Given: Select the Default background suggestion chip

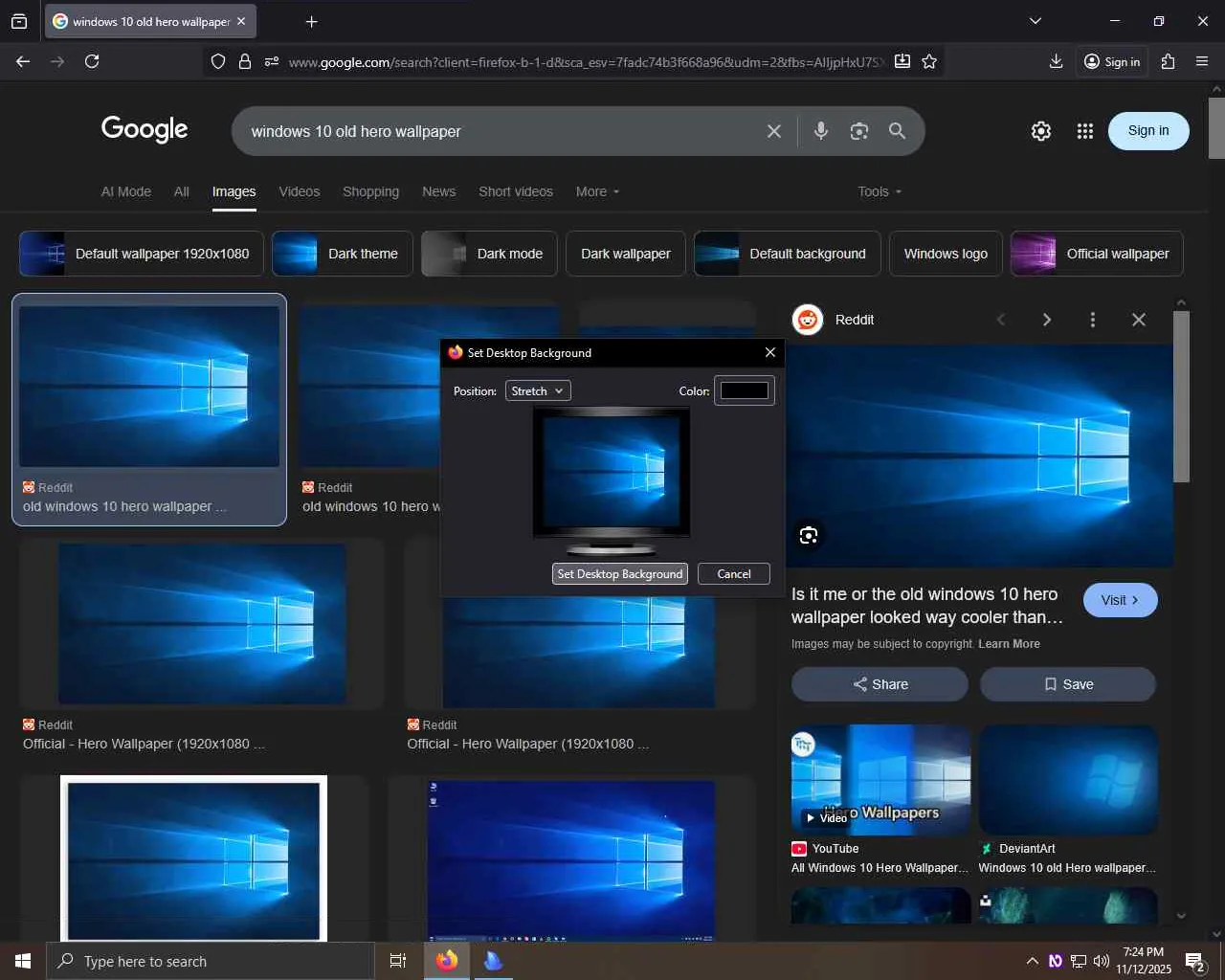Looking at the screenshot, I should tap(788, 254).
